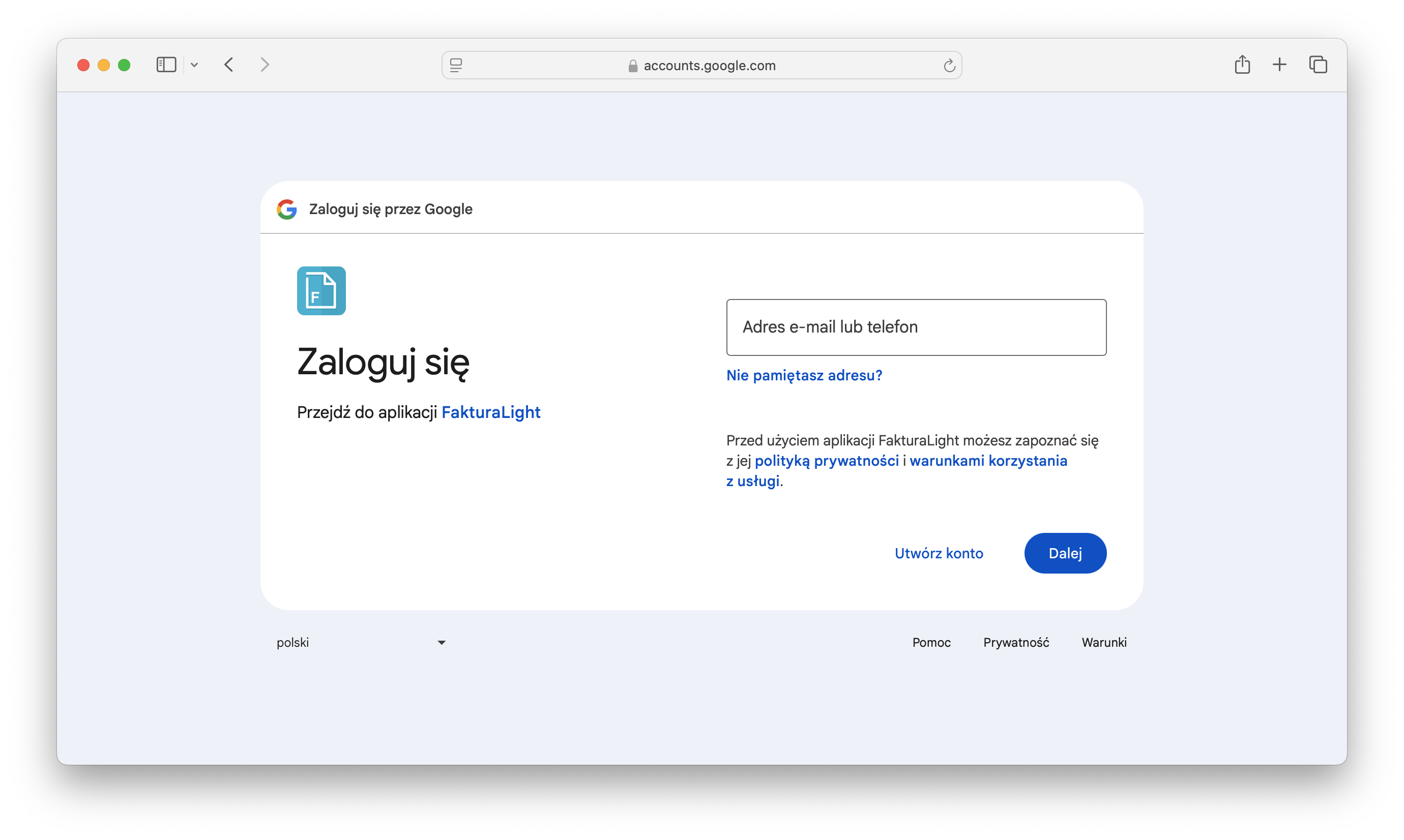The height and width of the screenshot is (840, 1404).
Task: Go back with the back arrow
Action: coord(229,65)
